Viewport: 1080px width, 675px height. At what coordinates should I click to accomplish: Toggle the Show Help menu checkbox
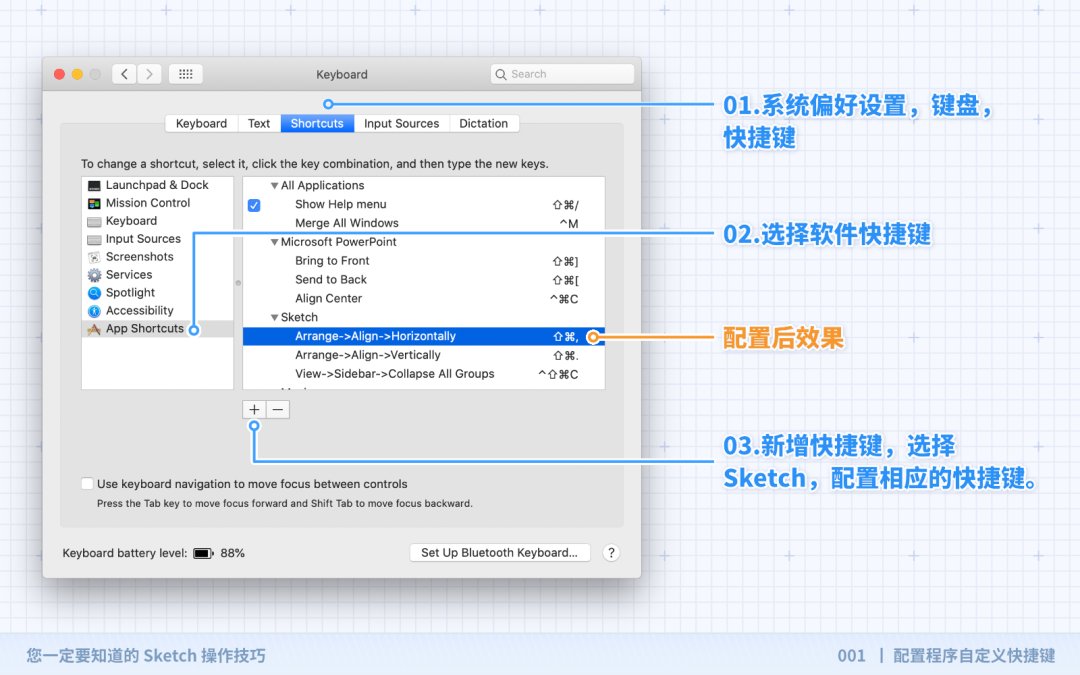(x=254, y=205)
